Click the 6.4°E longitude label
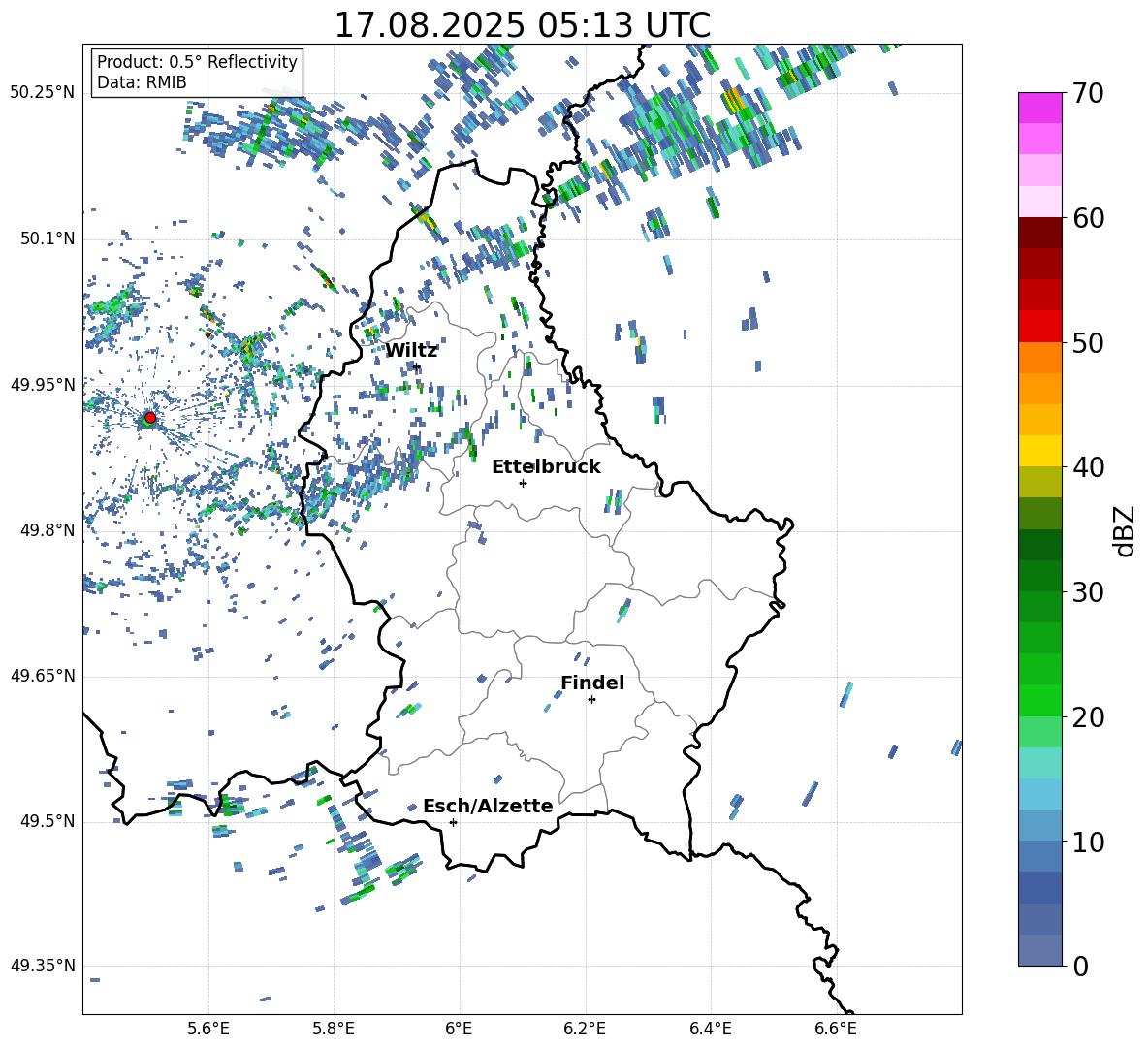Viewport: 1148px width, 1048px height. [x=710, y=1029]
